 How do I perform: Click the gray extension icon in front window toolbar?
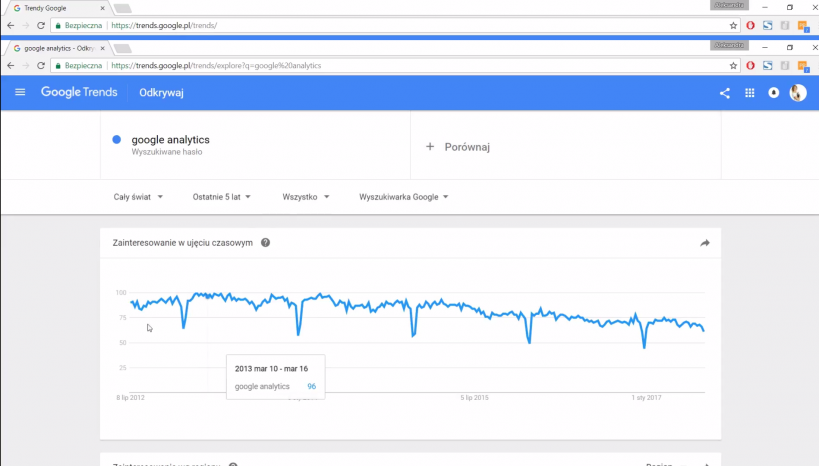785,65
